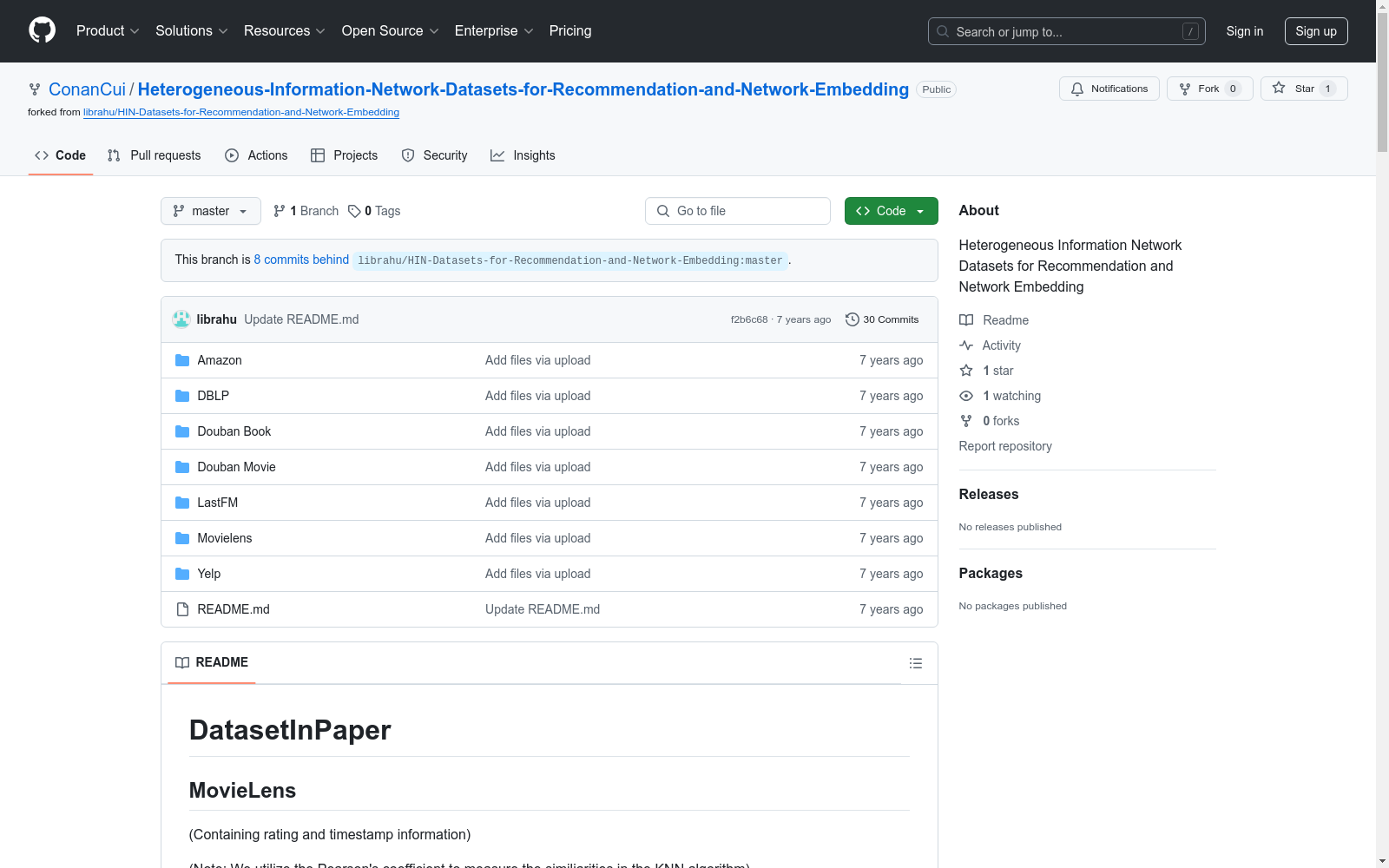Click the LastFM folder icon
The height and width of the screenshot is (868, 1389).
tap(182, 503)
